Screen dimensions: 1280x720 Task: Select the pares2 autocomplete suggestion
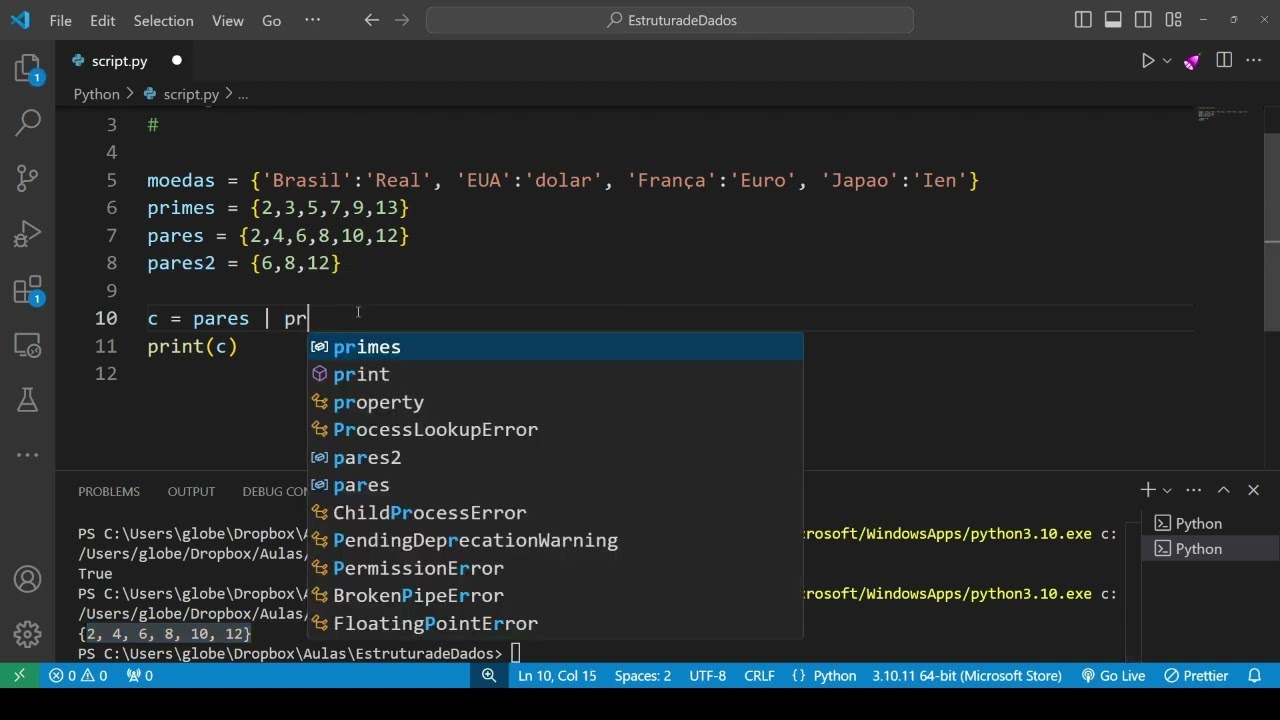[555, 457]
